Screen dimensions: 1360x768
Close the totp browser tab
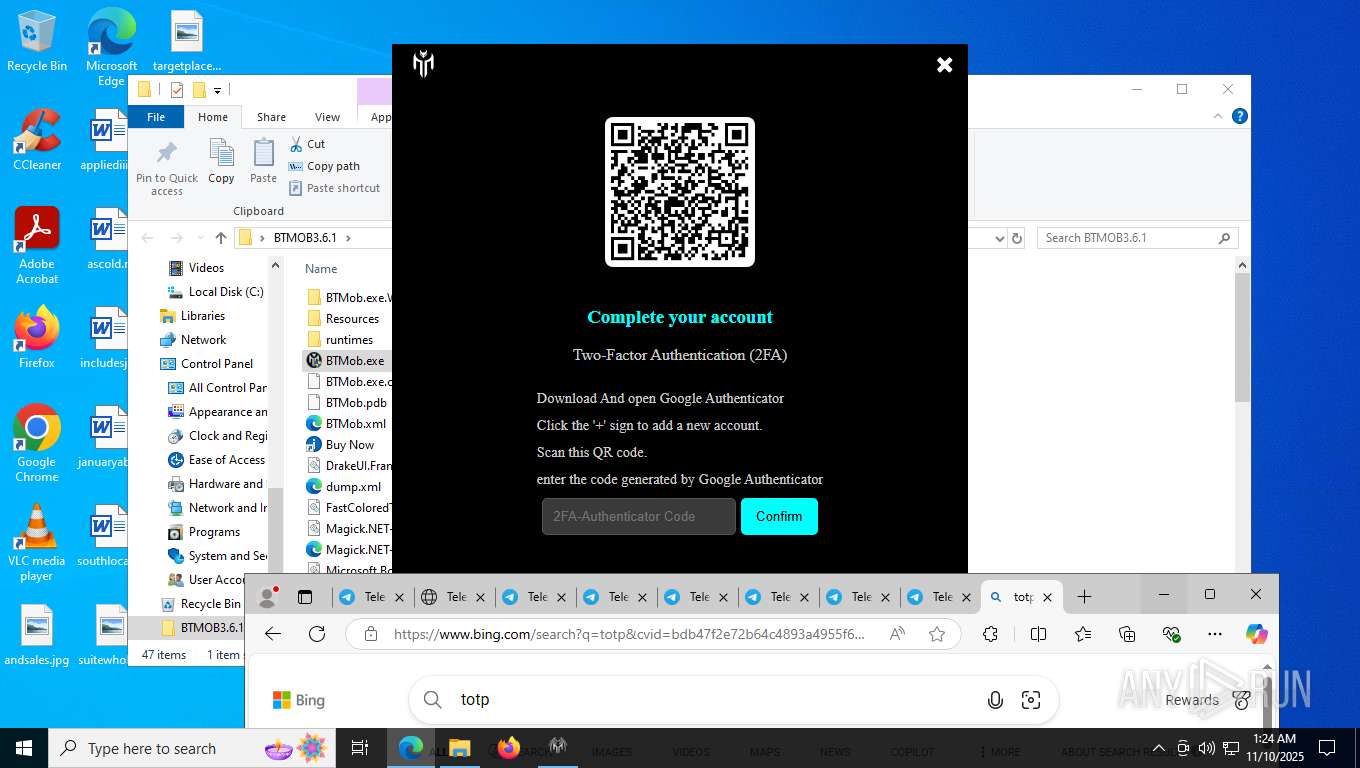pyautogui.click(x=1047, y=597)
